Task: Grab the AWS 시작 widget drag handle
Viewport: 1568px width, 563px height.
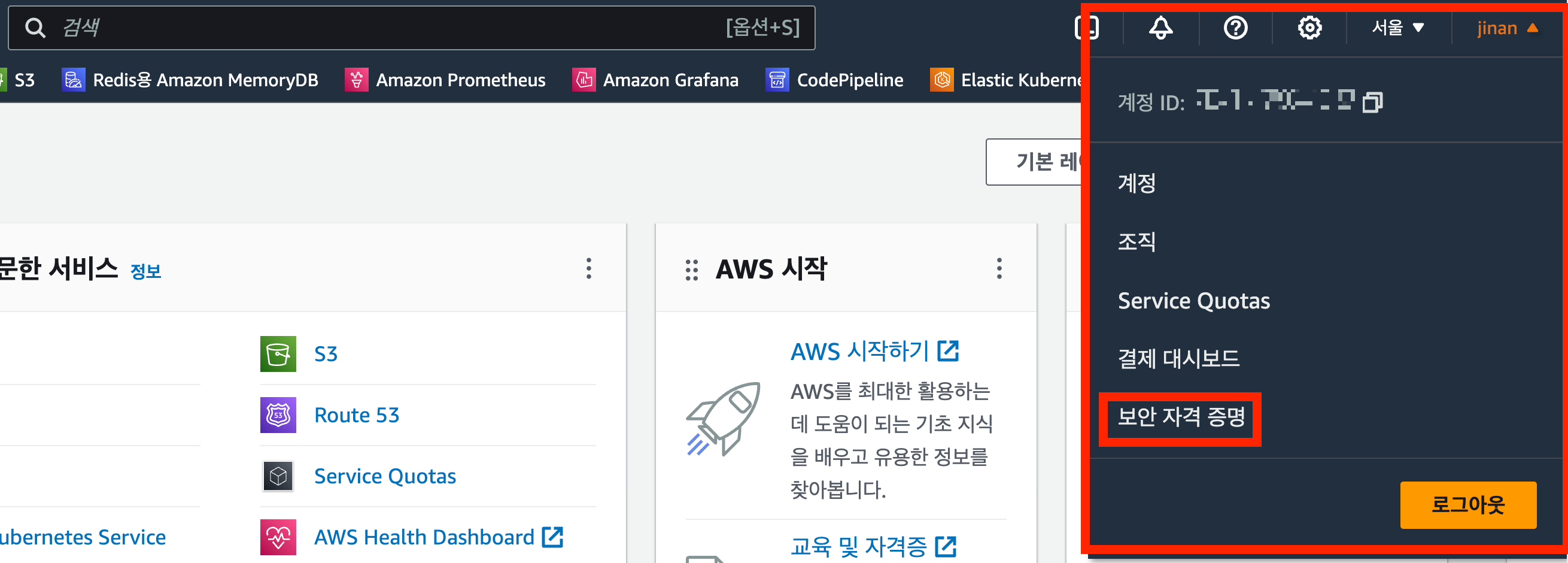Action: point(691,270)
